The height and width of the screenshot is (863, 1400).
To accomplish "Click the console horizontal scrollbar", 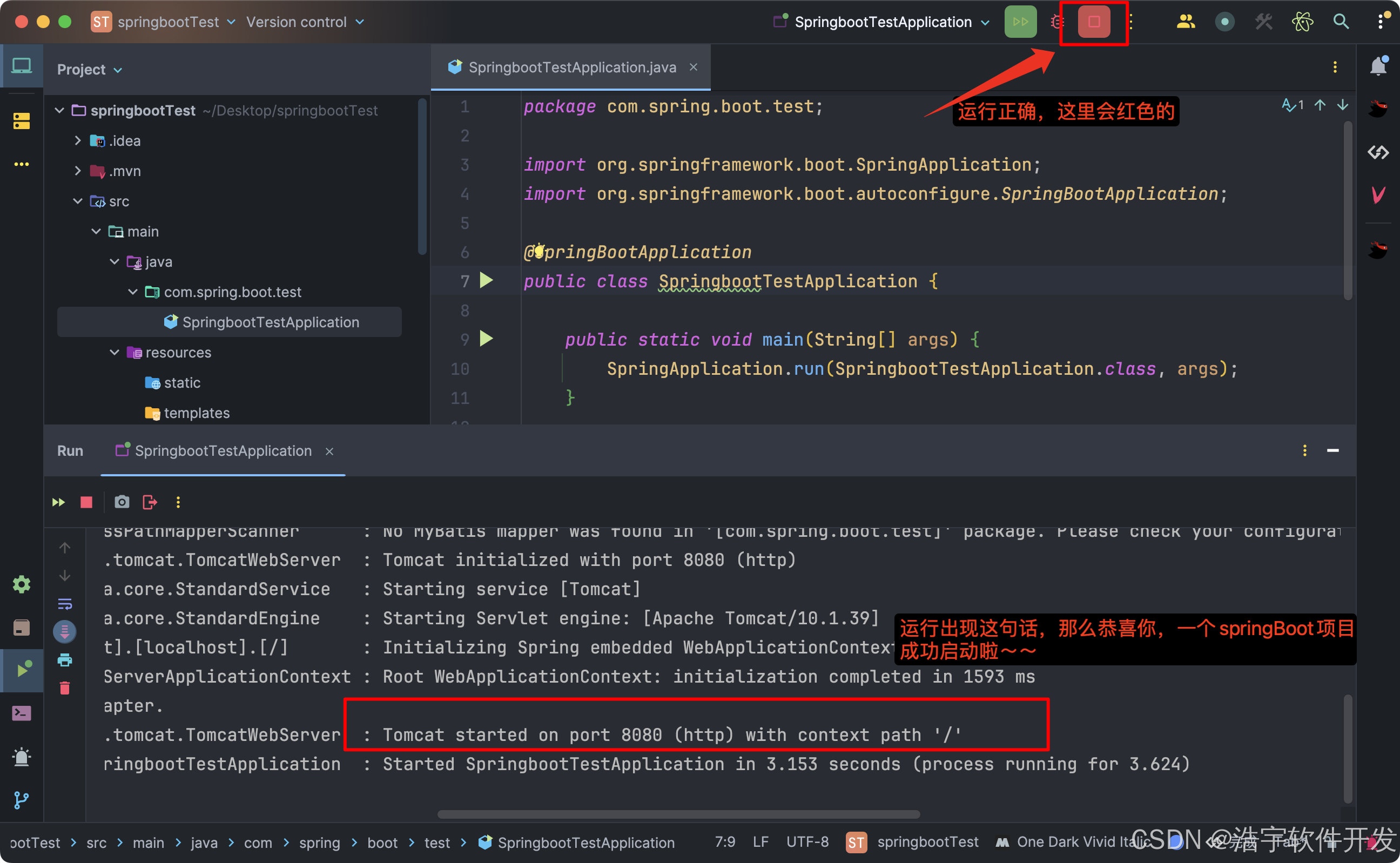I will point(678,814).
